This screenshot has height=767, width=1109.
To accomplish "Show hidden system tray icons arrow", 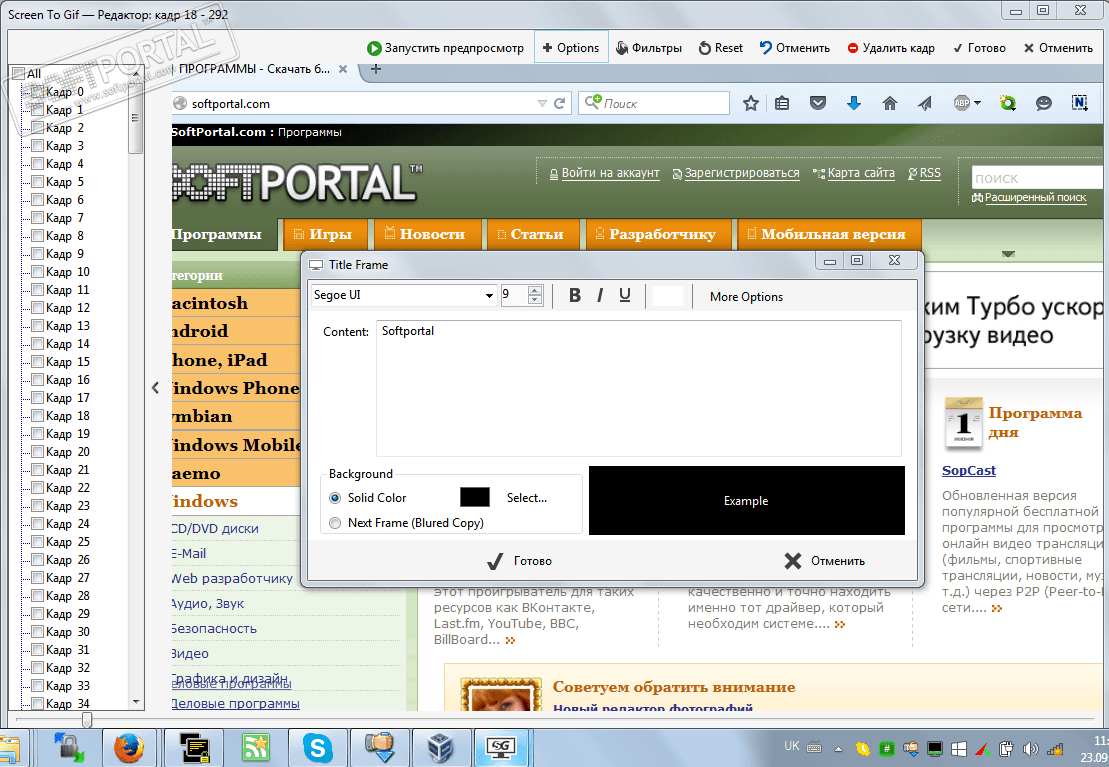I will (838, 749).
